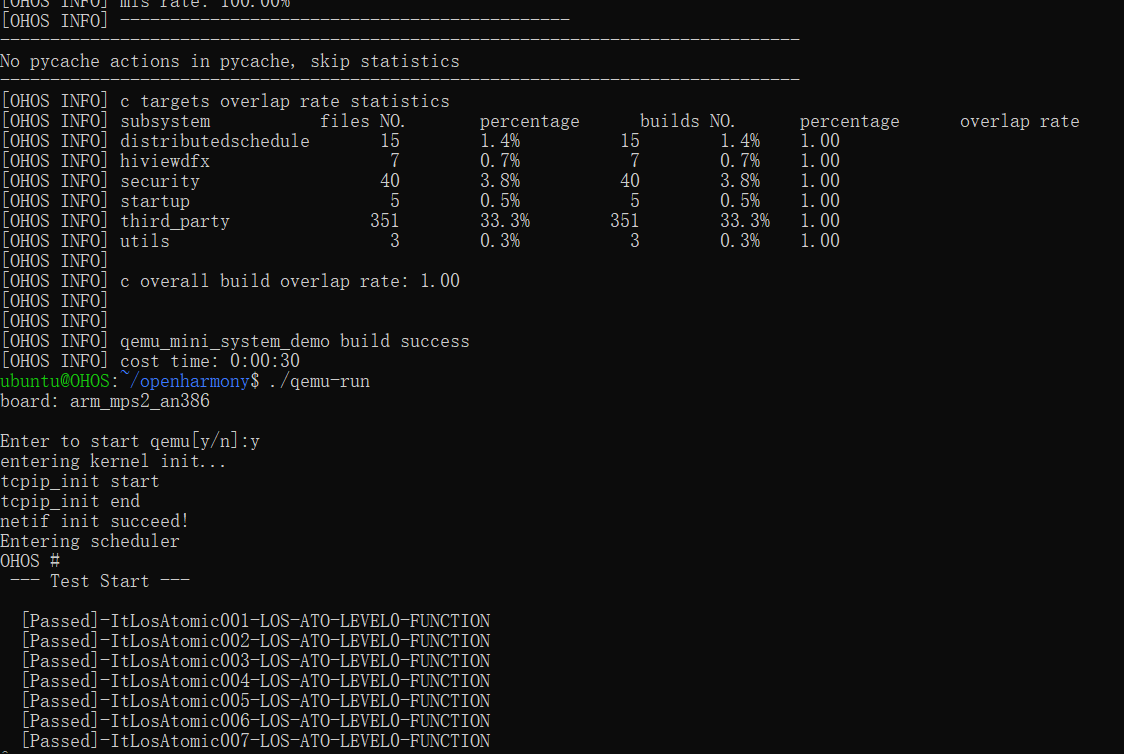Click the 'qemu_mini_system_demo build success' message
The image size is (1124, 754).
[x=295, y=341]
